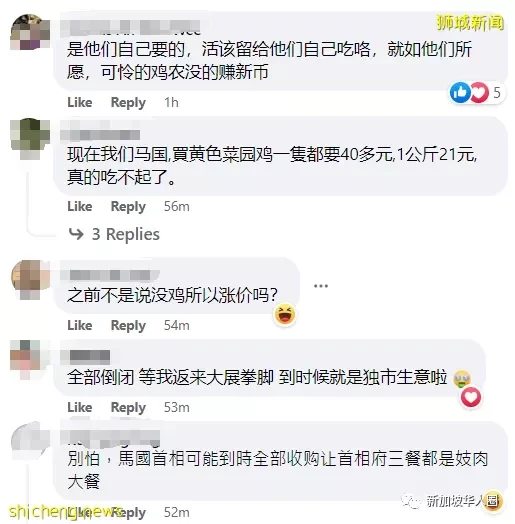Open the three-dot options menu beside third comment
515x524 pixels.
(x=321, y=286)
